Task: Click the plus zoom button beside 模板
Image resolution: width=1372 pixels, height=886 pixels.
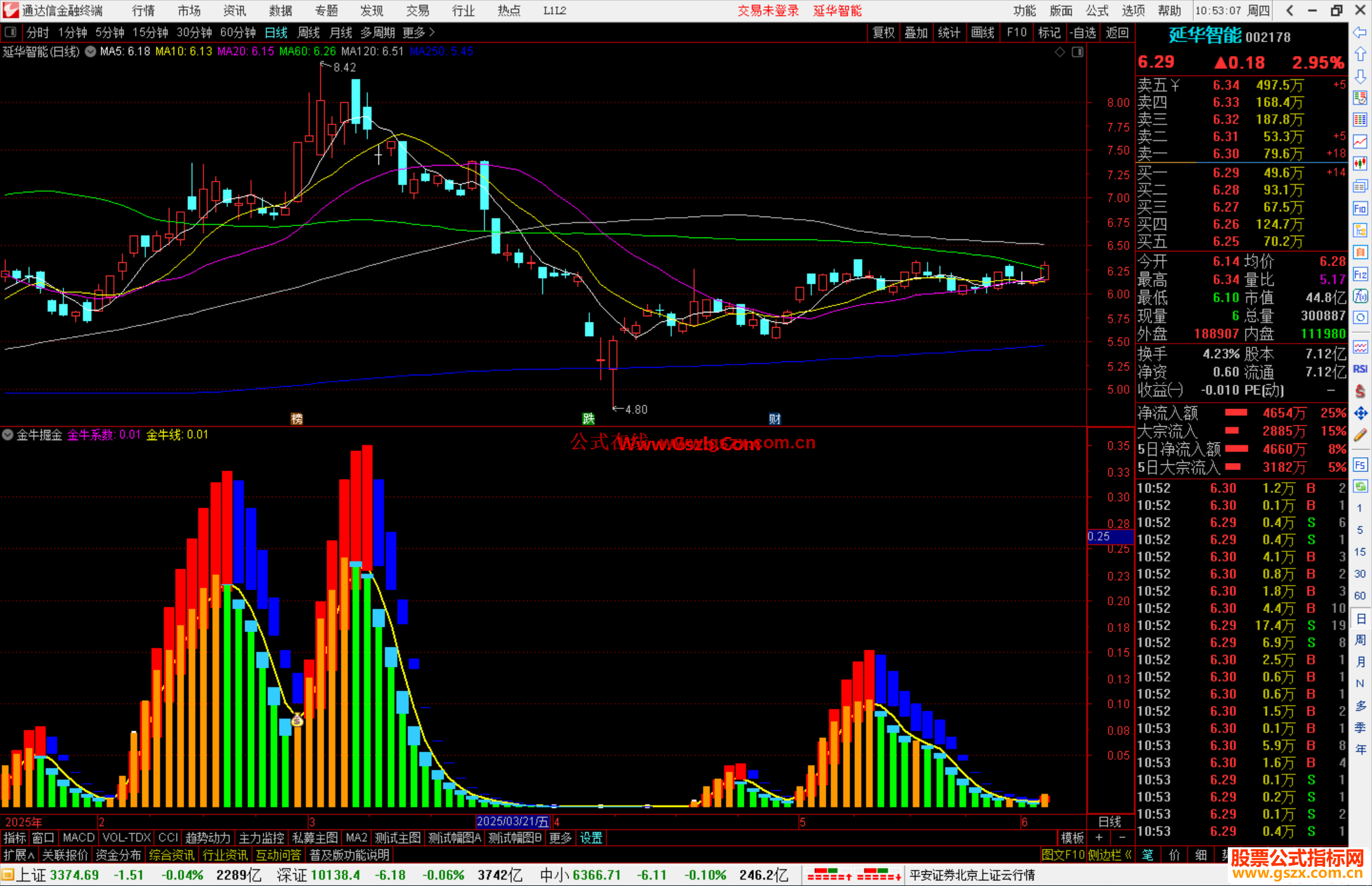Action: [x=1099, y=838]
